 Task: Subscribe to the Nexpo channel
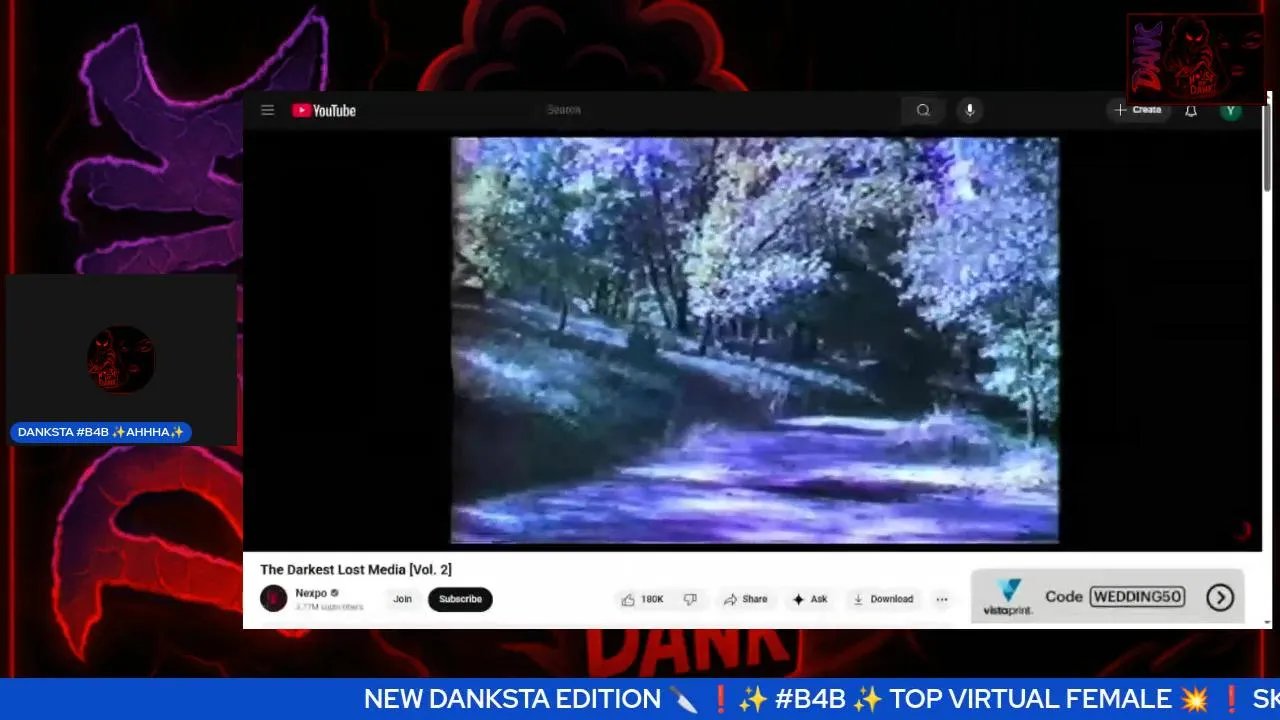[x=460, y=599]
